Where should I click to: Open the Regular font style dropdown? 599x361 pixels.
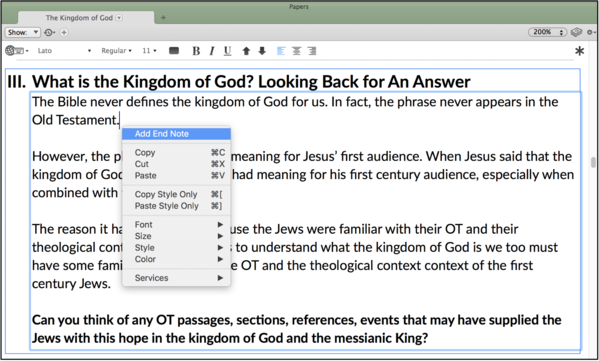[116, 50]
